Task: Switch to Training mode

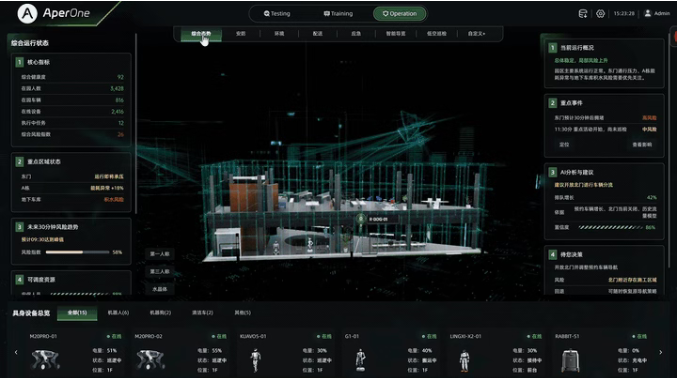Action: coord(338,14)
